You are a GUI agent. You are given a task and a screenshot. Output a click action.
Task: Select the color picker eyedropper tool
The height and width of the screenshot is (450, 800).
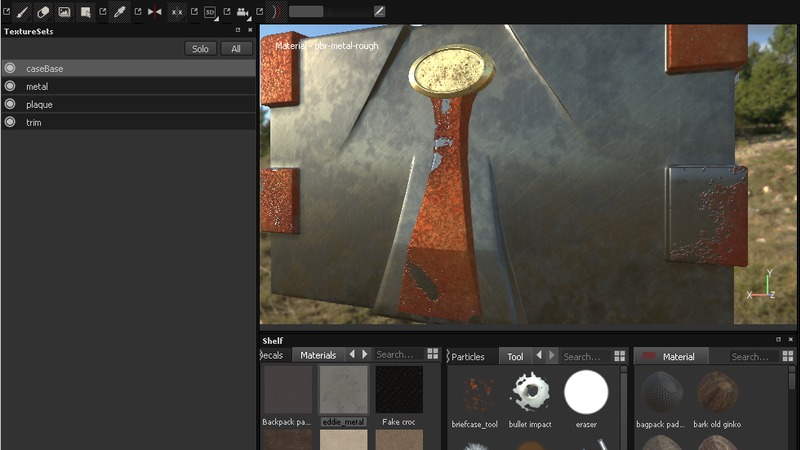click(119, 12)
